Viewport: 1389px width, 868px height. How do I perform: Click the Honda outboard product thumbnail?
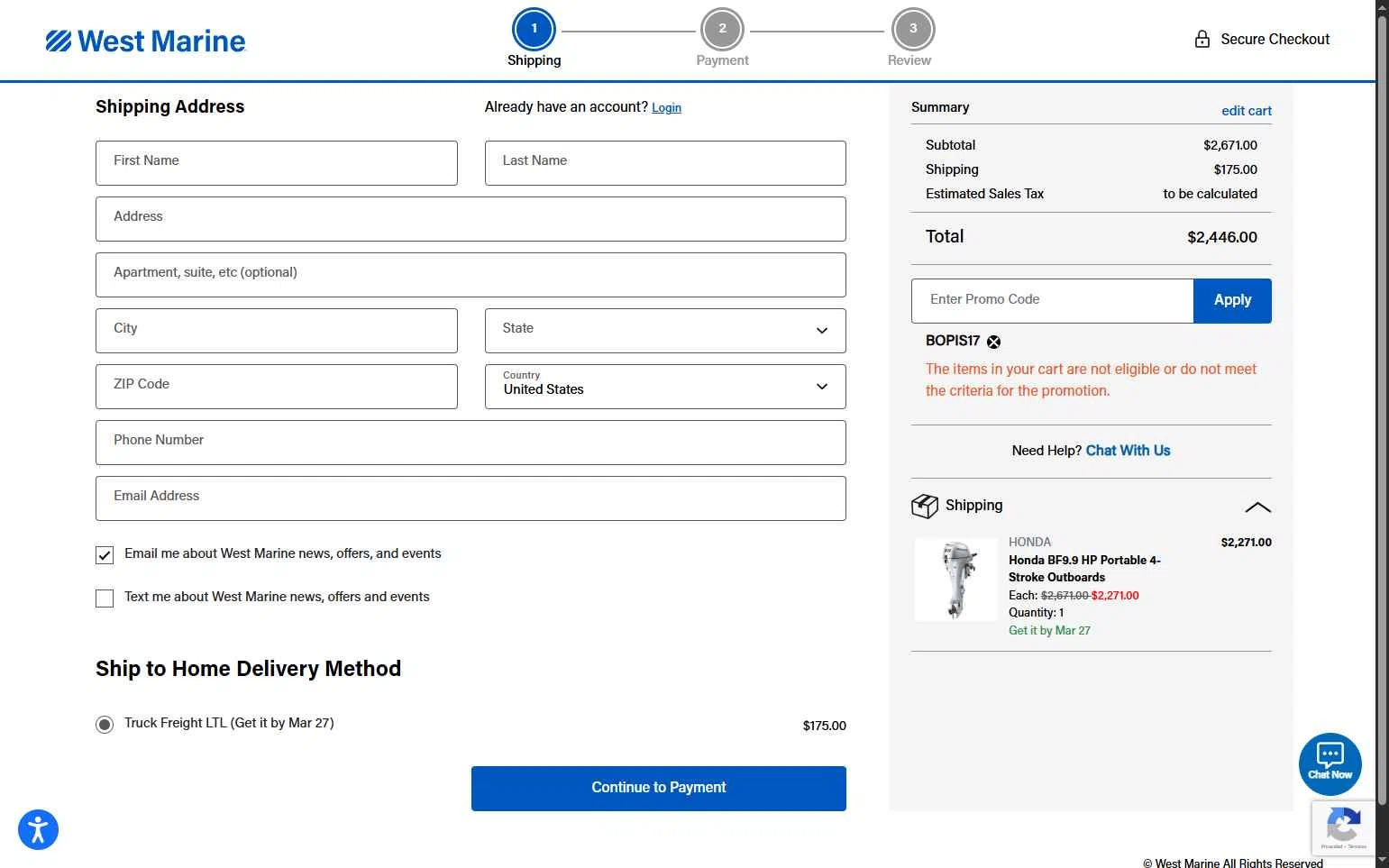tap(956, 580)
